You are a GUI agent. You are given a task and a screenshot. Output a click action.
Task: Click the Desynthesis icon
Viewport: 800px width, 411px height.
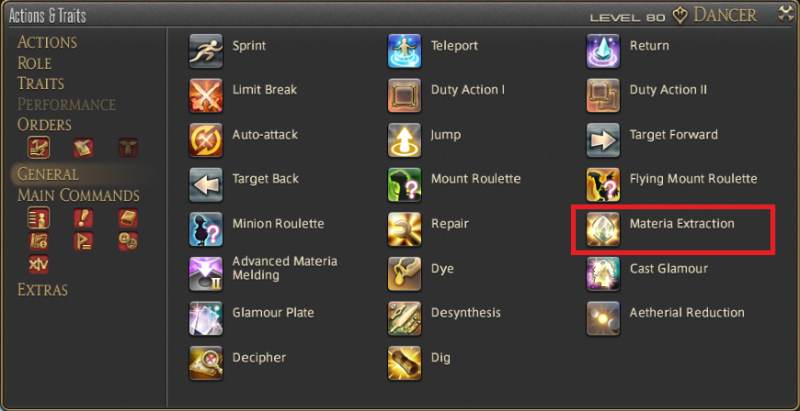click(404, 319)
